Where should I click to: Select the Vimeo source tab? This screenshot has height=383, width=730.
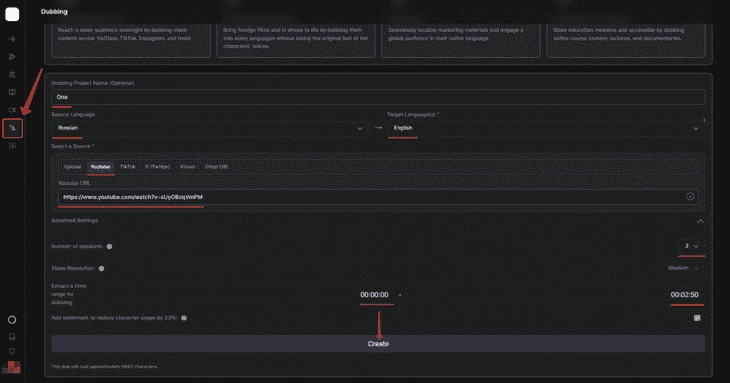pyautogui.click(x=187, y=167)
